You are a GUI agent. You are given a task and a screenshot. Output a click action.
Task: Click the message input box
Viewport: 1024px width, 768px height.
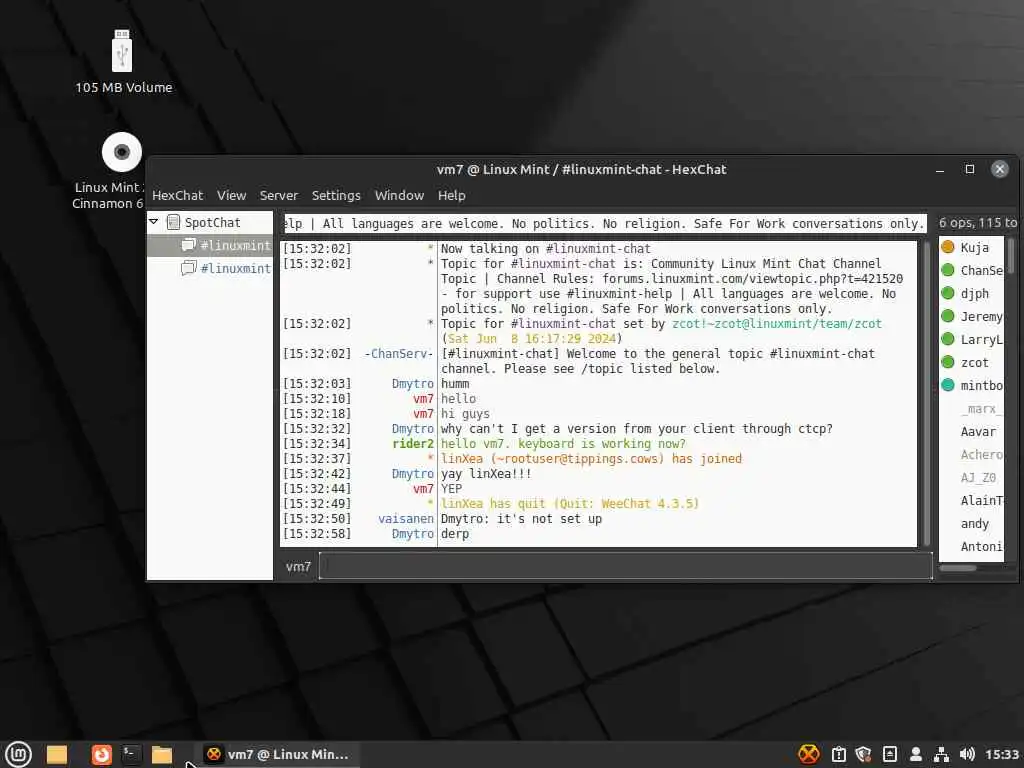[626, 566]
